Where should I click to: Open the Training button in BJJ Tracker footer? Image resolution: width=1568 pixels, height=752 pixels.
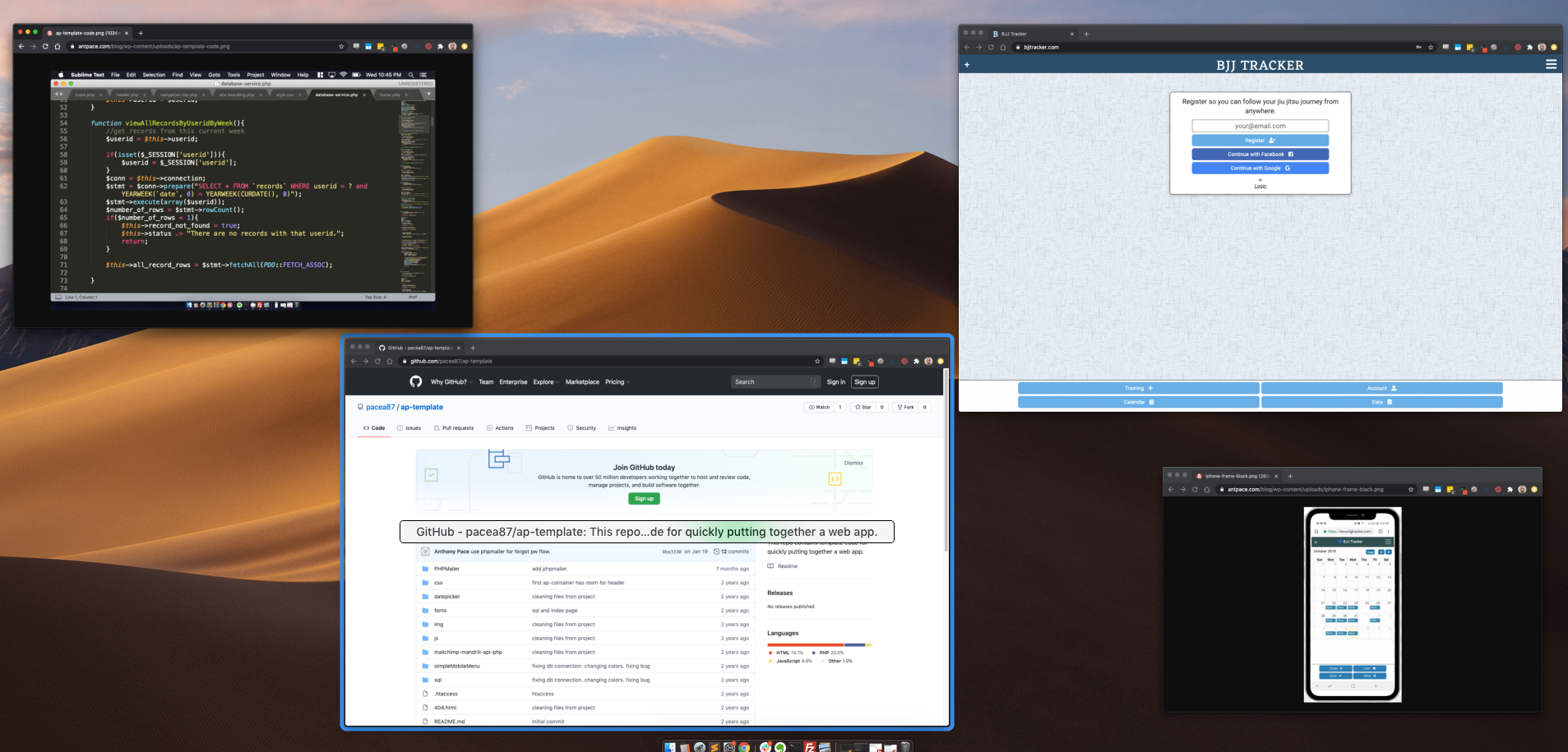point(1139,388)
